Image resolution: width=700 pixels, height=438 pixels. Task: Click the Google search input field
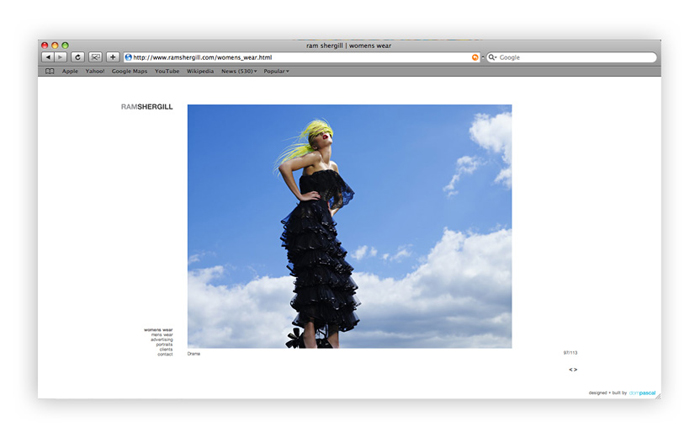pos(576,57)
